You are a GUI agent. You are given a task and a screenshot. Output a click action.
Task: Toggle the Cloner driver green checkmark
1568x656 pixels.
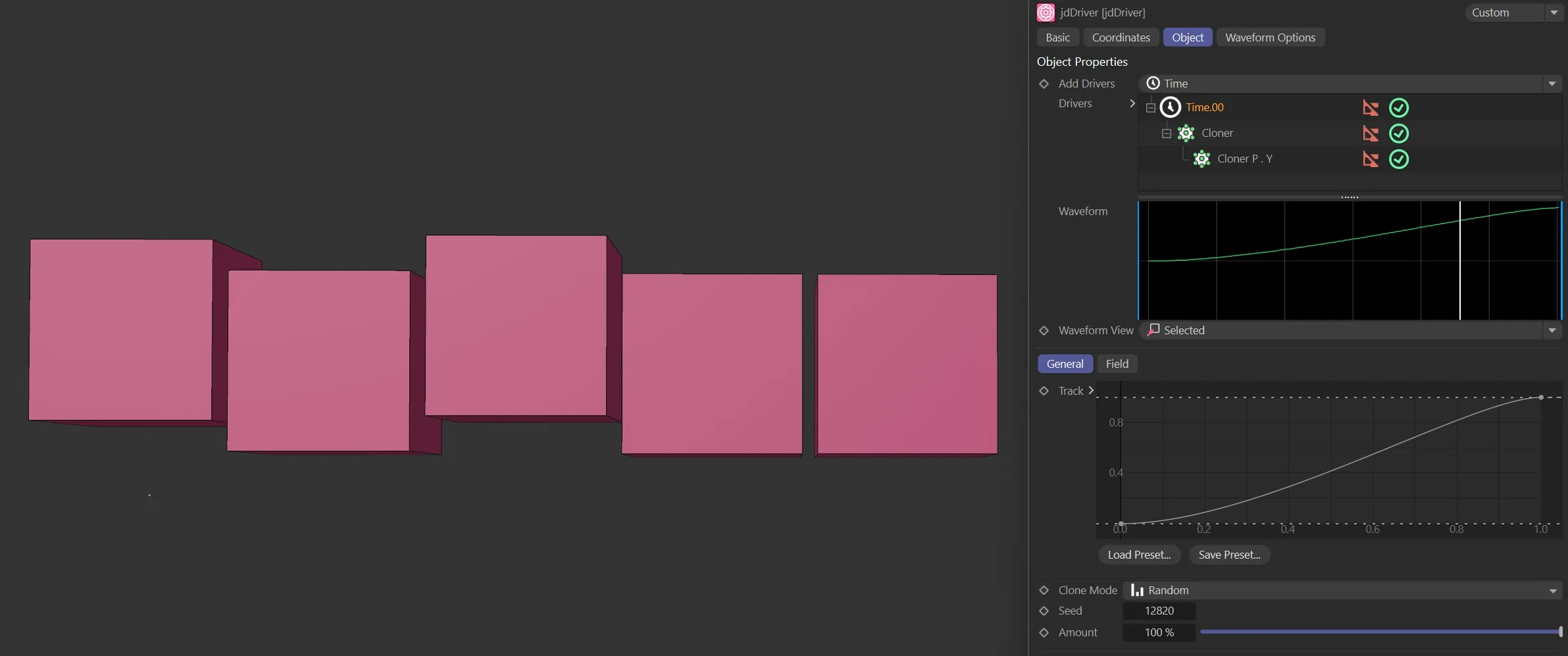pyautogui.click(x=1398, y=134)
